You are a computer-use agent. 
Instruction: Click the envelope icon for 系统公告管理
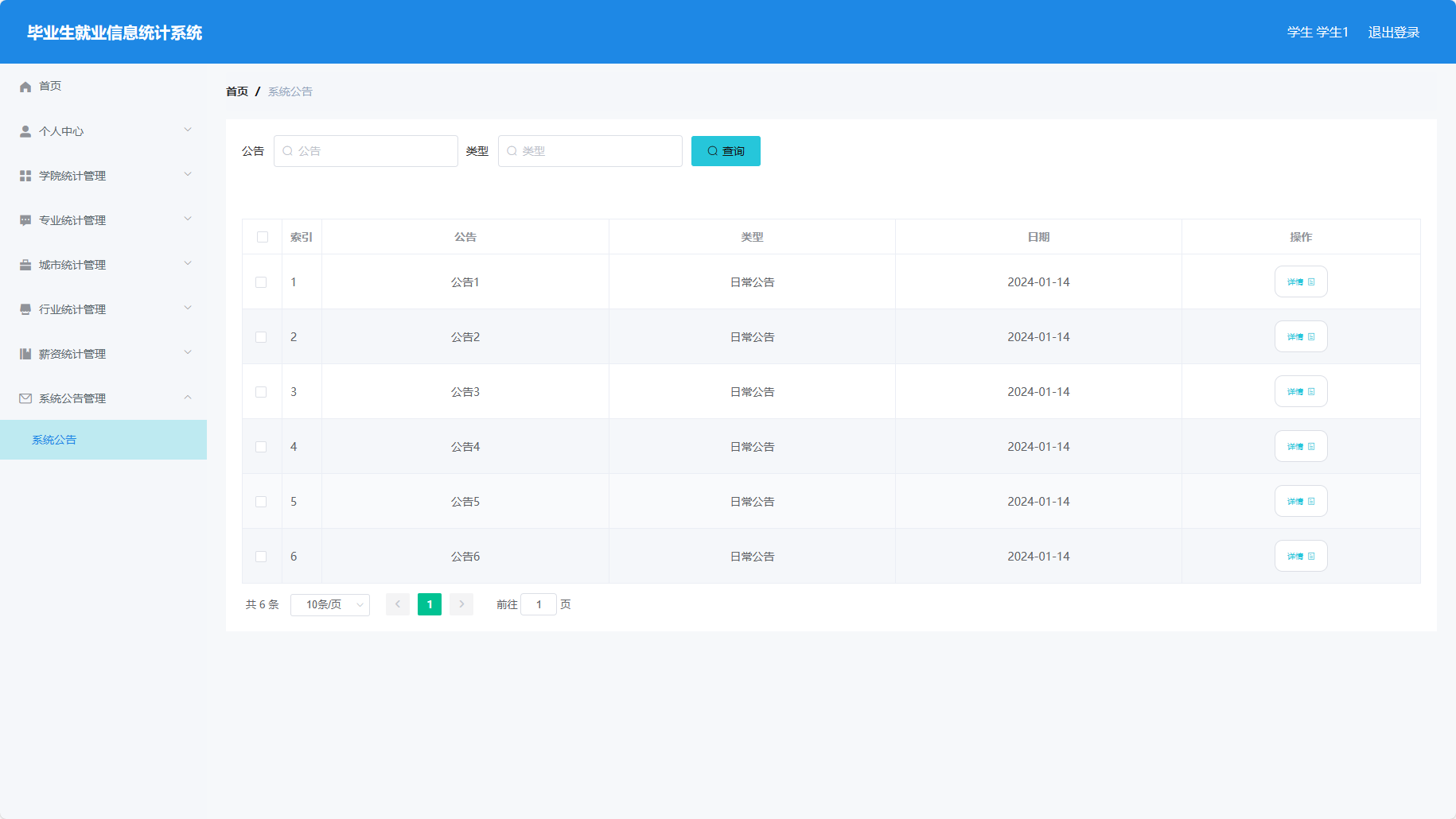25,398
